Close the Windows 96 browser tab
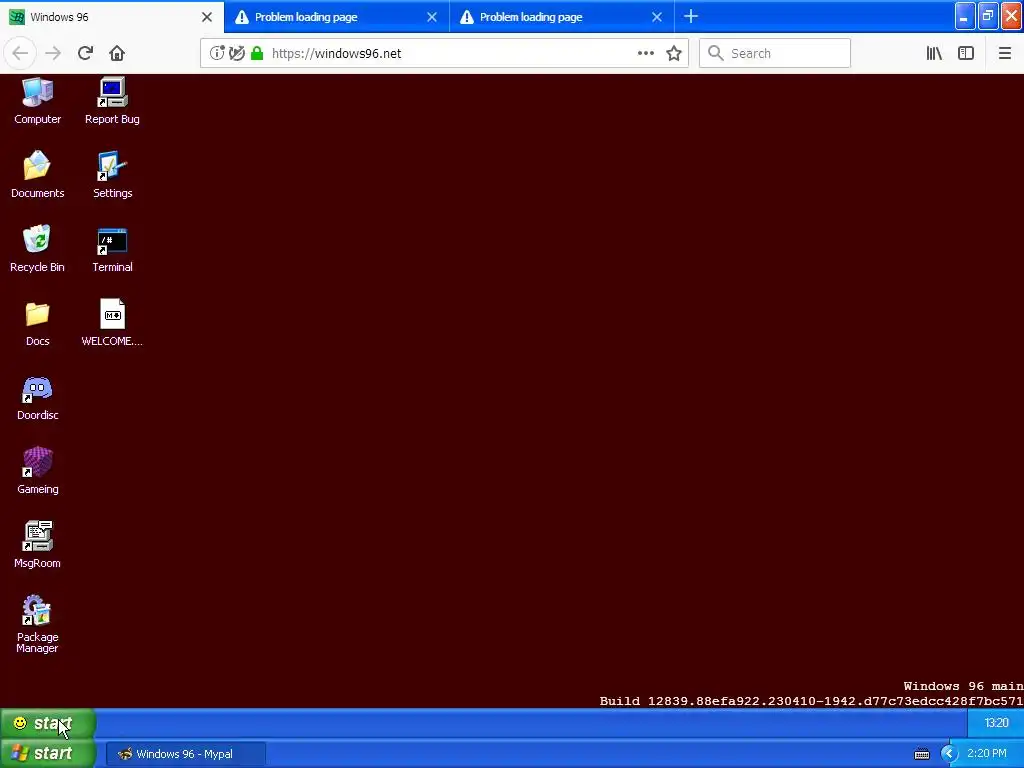1024x768 pixels. tap(207, 17)
